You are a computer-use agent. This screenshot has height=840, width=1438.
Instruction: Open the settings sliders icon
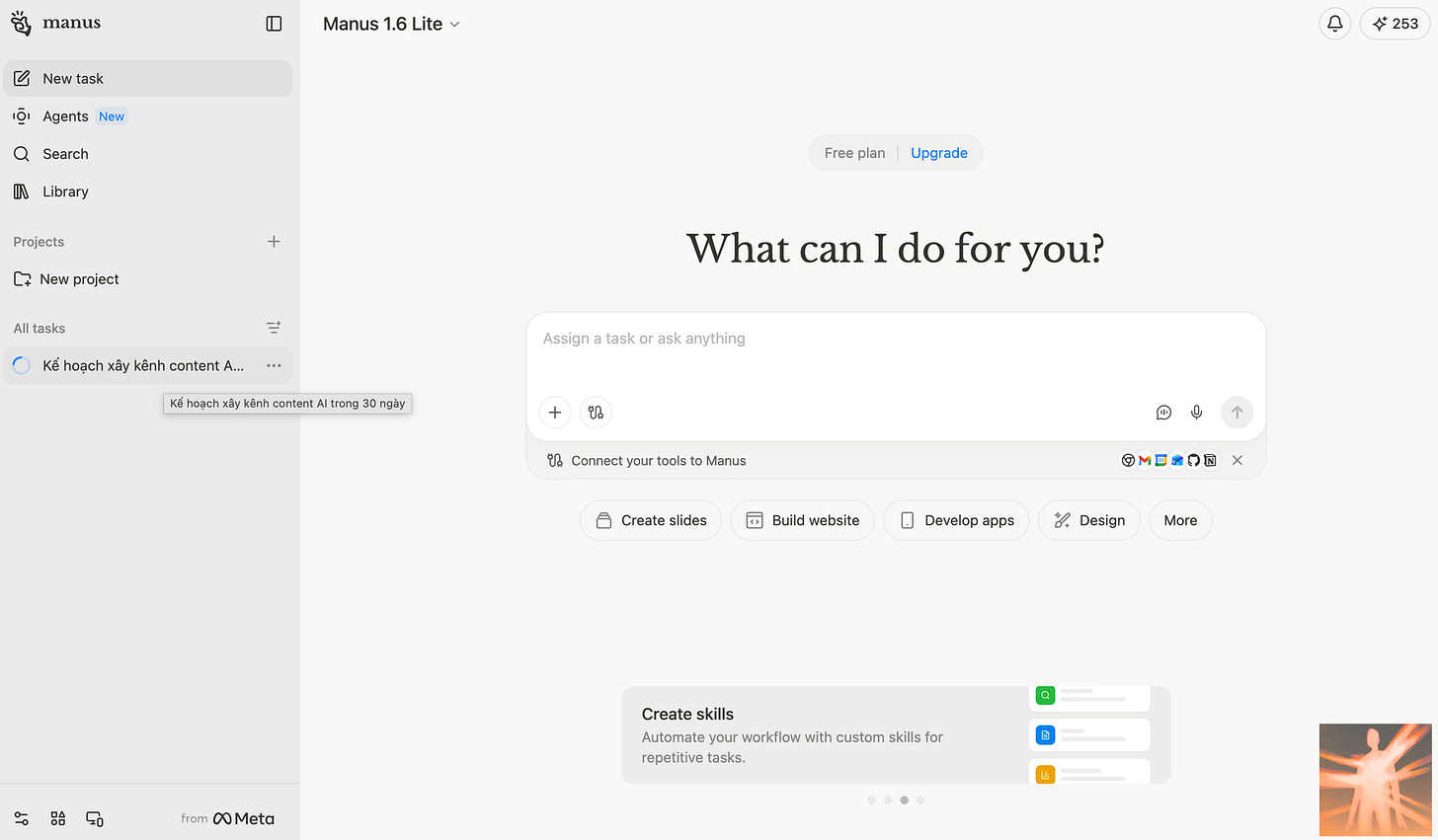pyautogui.click(x=22, y=818)
